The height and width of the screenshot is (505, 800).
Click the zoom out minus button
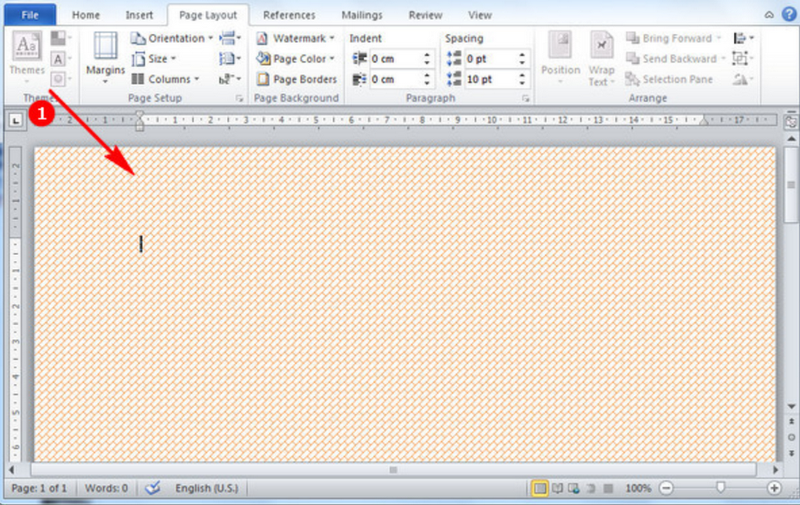pyautogui.click(x=666, y=489)
